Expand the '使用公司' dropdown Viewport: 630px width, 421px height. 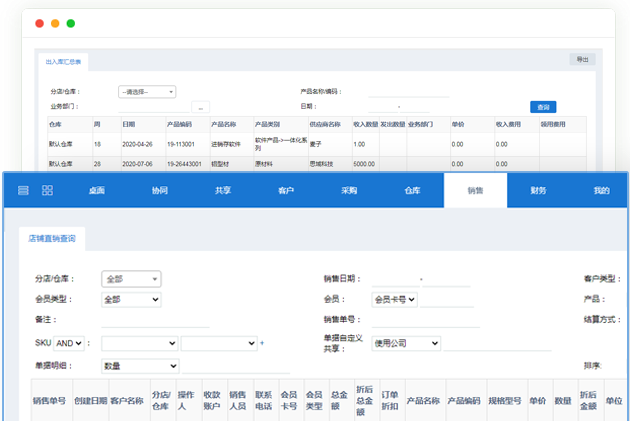pyautogui.click(x=406, y=342)
